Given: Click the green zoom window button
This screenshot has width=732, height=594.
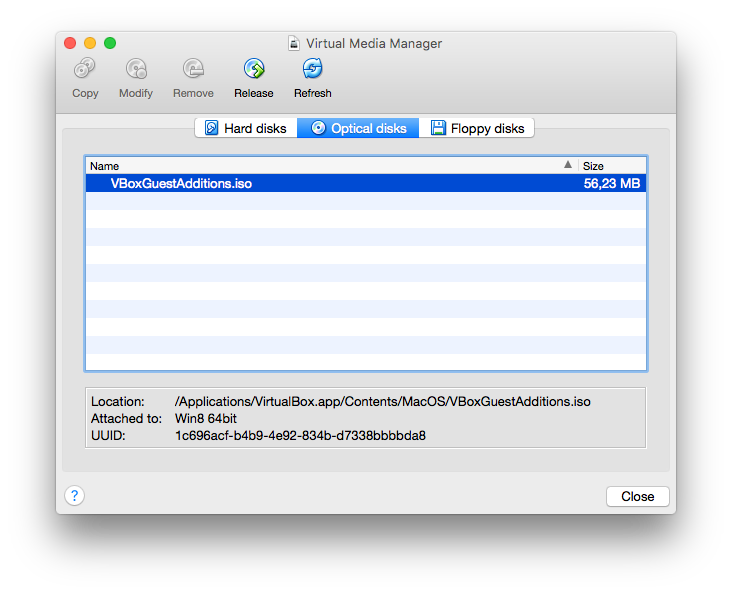Looking at the screenshot, I should pos(110,43).
